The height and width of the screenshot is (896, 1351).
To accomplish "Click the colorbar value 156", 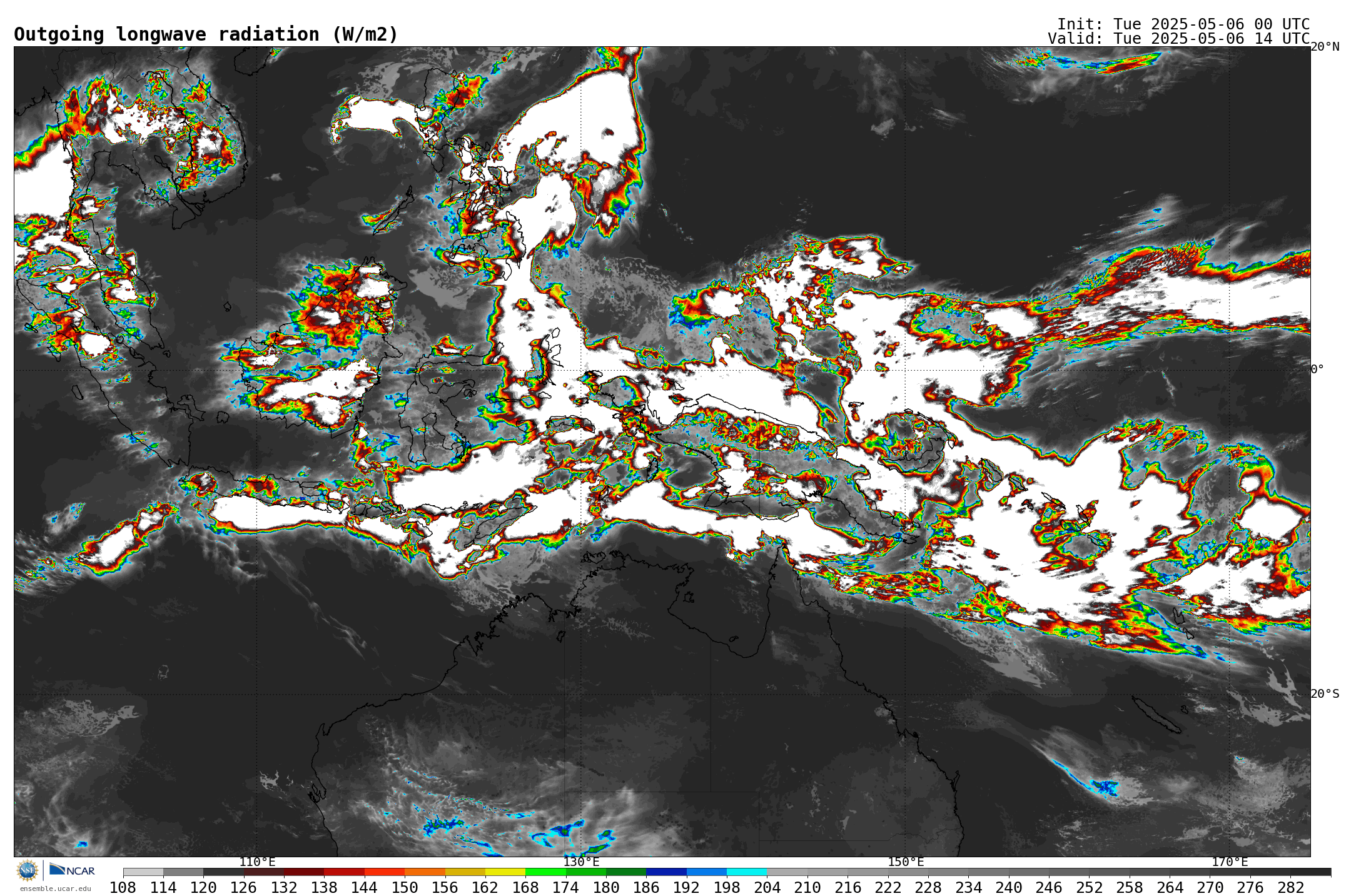I will click(445, 887).
